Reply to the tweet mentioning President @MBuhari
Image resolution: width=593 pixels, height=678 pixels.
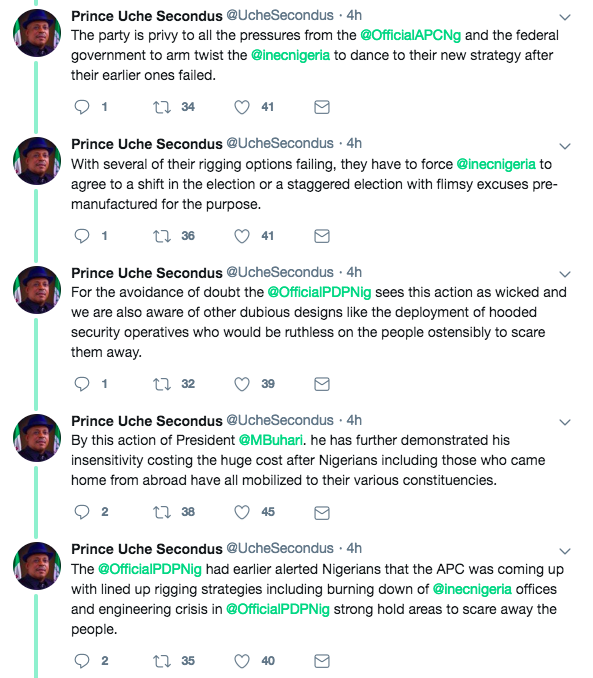(82, 512)
